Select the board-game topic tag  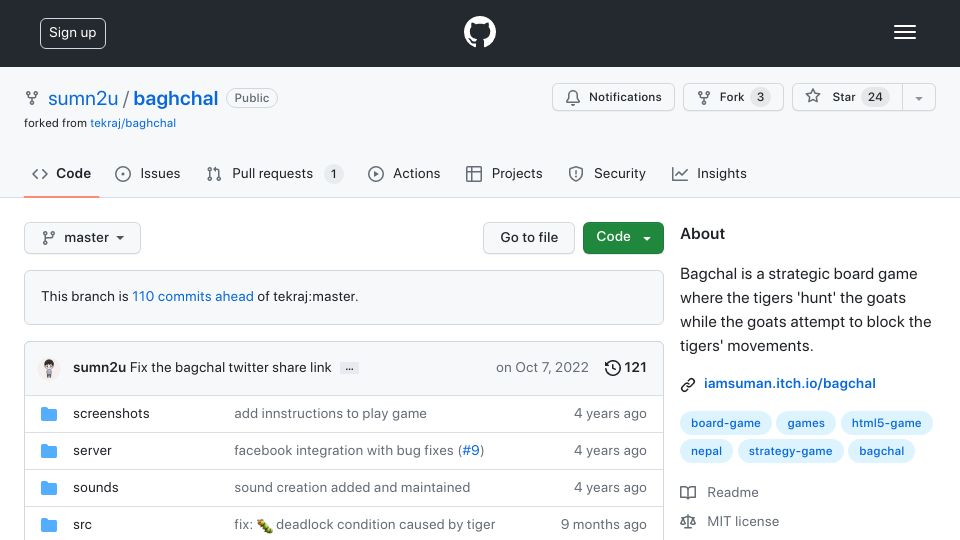[x=726, y=423]
